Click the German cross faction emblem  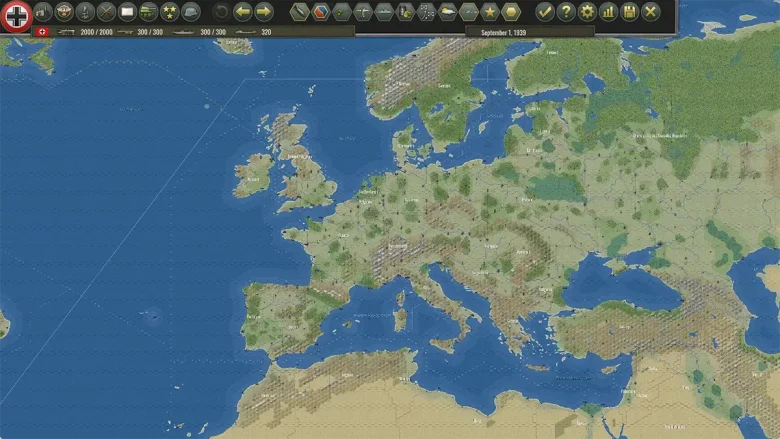(17, 16)
